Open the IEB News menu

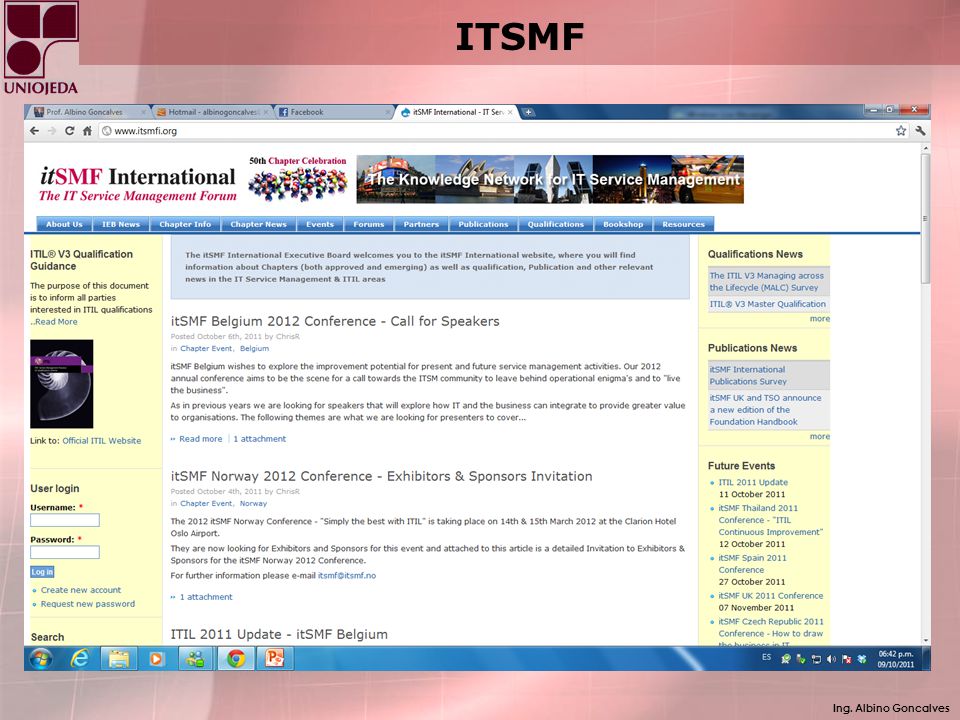pos(121,224)
